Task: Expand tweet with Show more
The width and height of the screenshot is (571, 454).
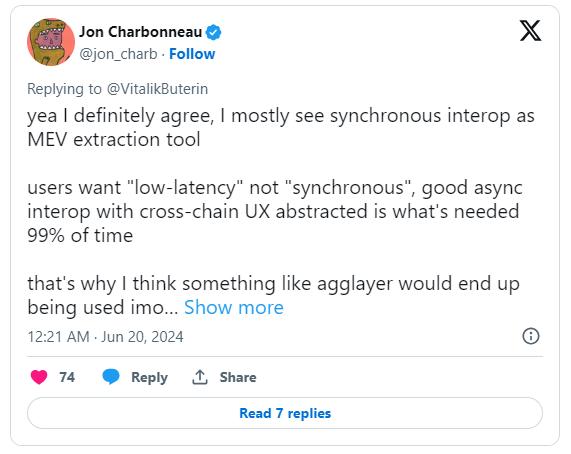Action: [x=233, y=307]
